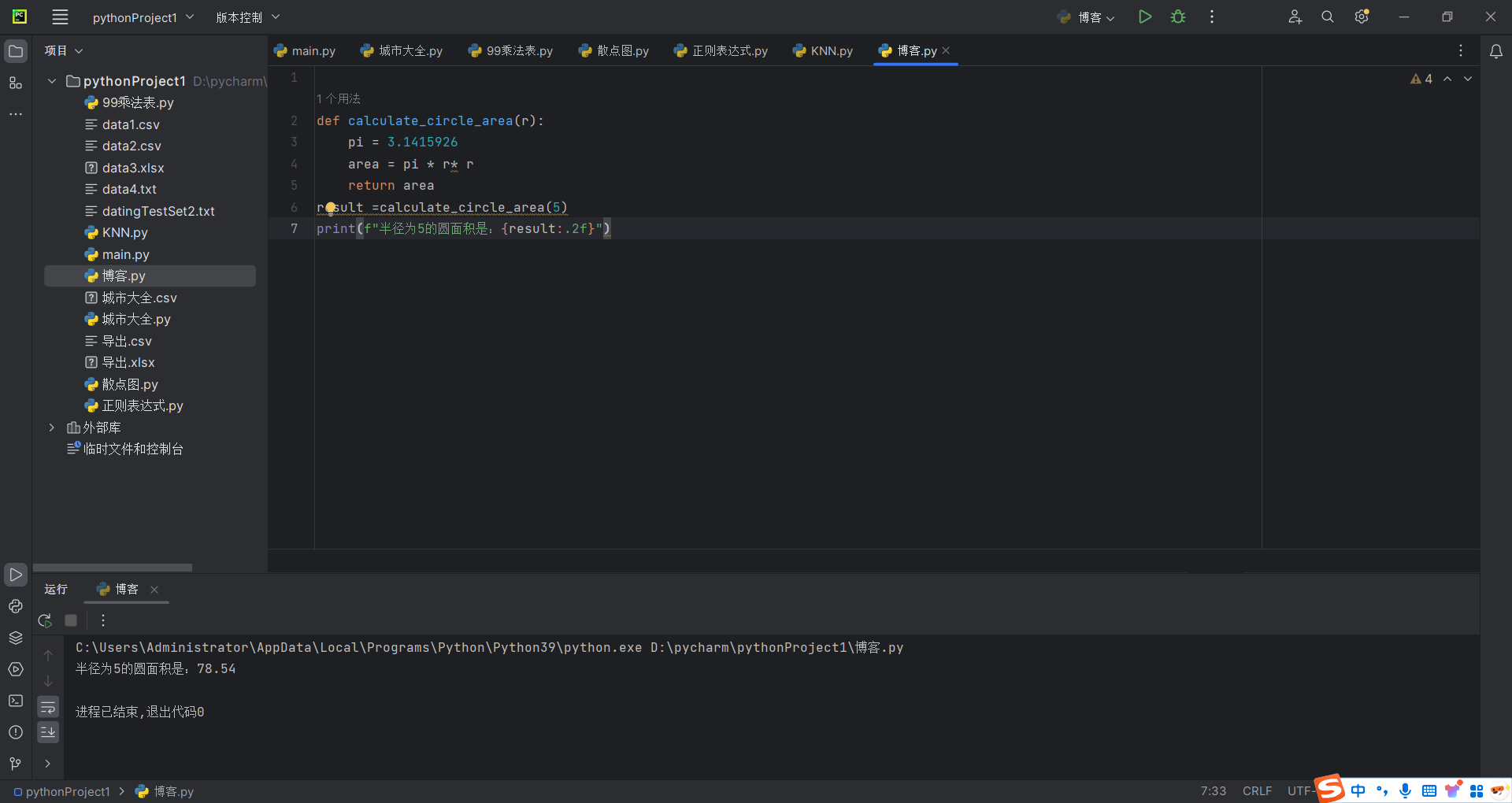The width and height of the screenshot is (1512, 803).
Task: Switch to 99乘法表.py editor tab
Action: tap(510, 50)
